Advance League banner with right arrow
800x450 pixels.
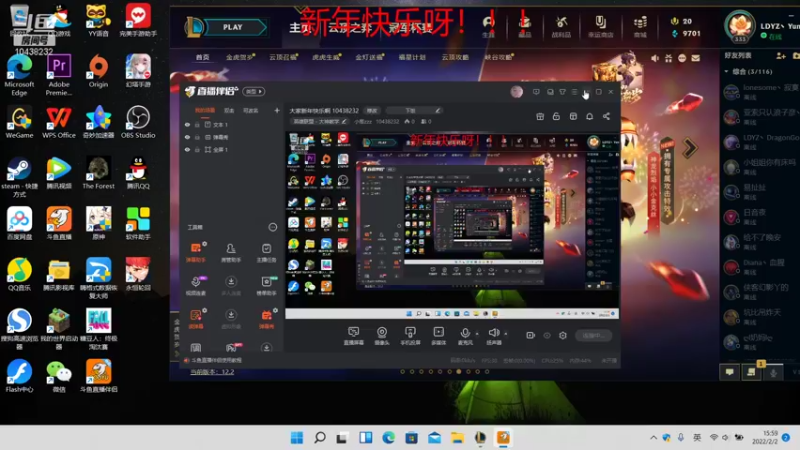(690, 148)
